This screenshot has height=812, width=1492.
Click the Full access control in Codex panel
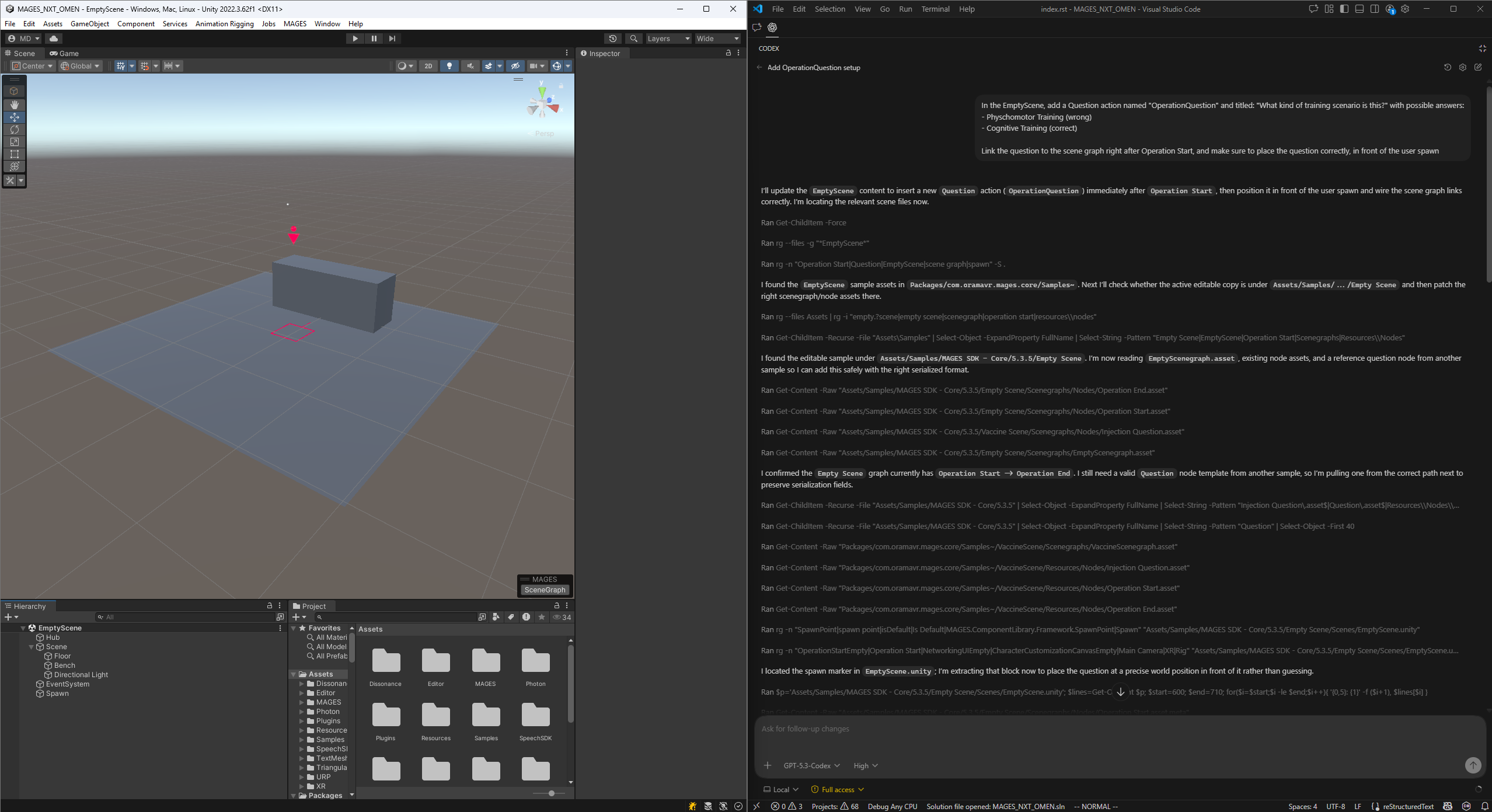(837, 789)
